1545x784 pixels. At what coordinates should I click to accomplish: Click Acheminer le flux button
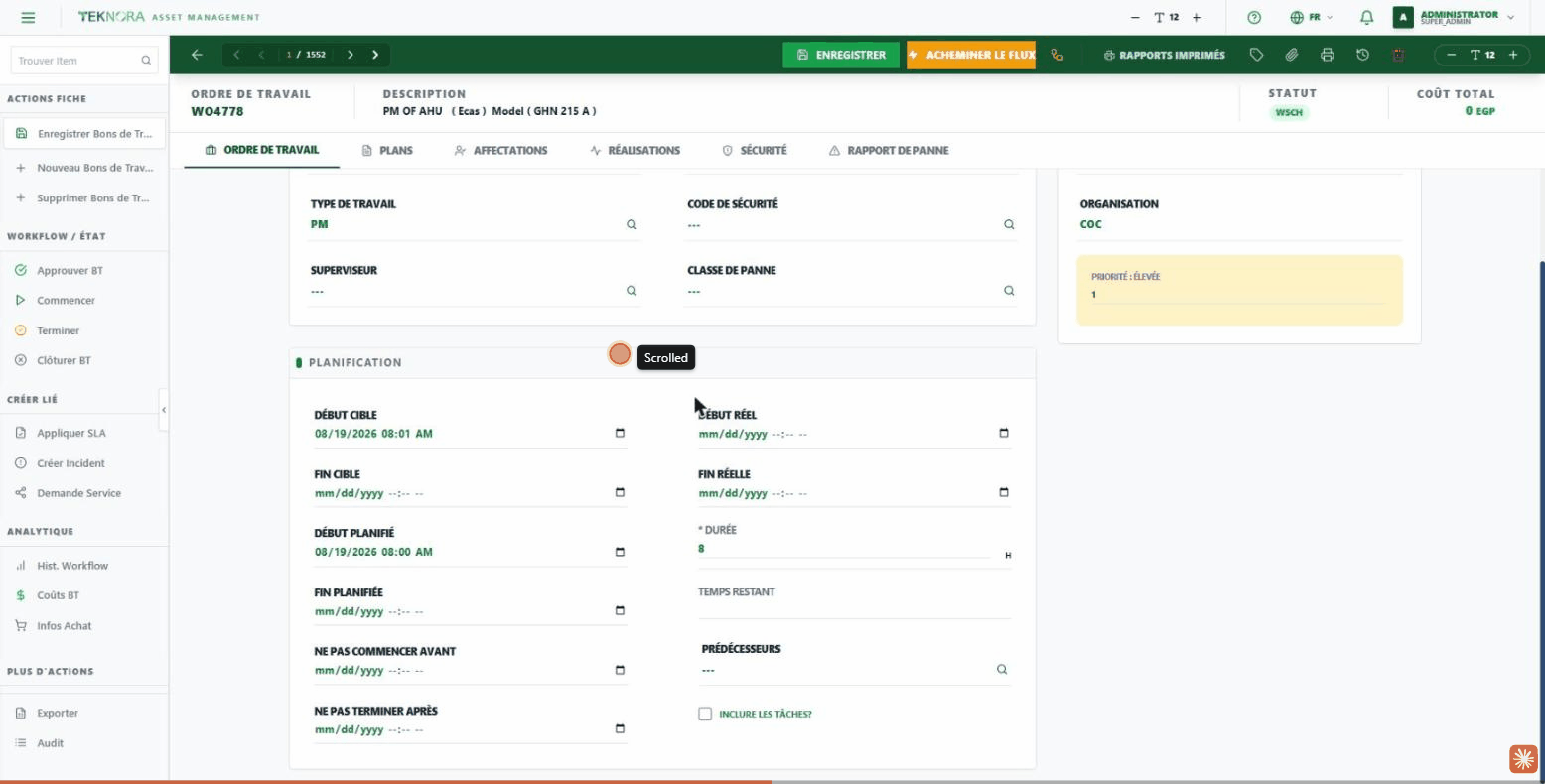[x=971, y=55]
